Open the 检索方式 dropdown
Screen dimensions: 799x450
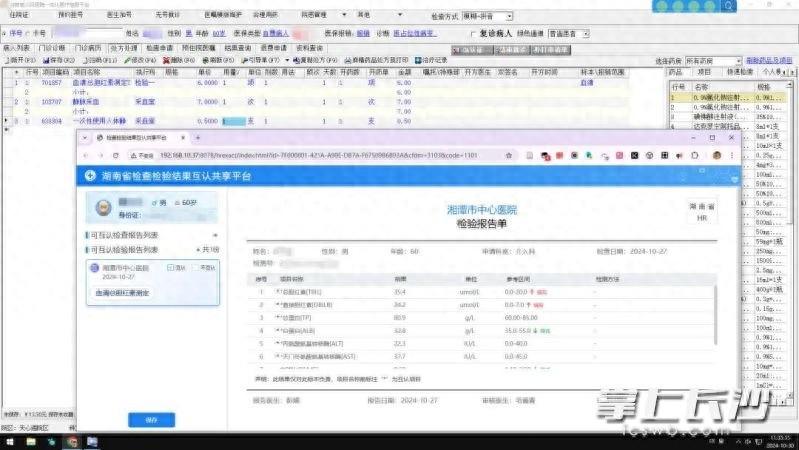pos(512,18)
